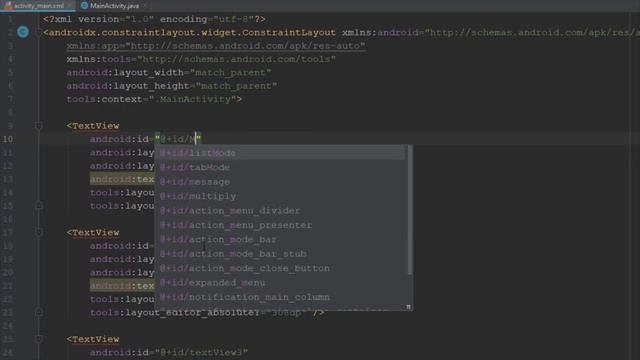The height and width of the screenshot is (360, 640).
Task: Place cursor in the android:id value on line 10
Action: click(x=178, y=139)
